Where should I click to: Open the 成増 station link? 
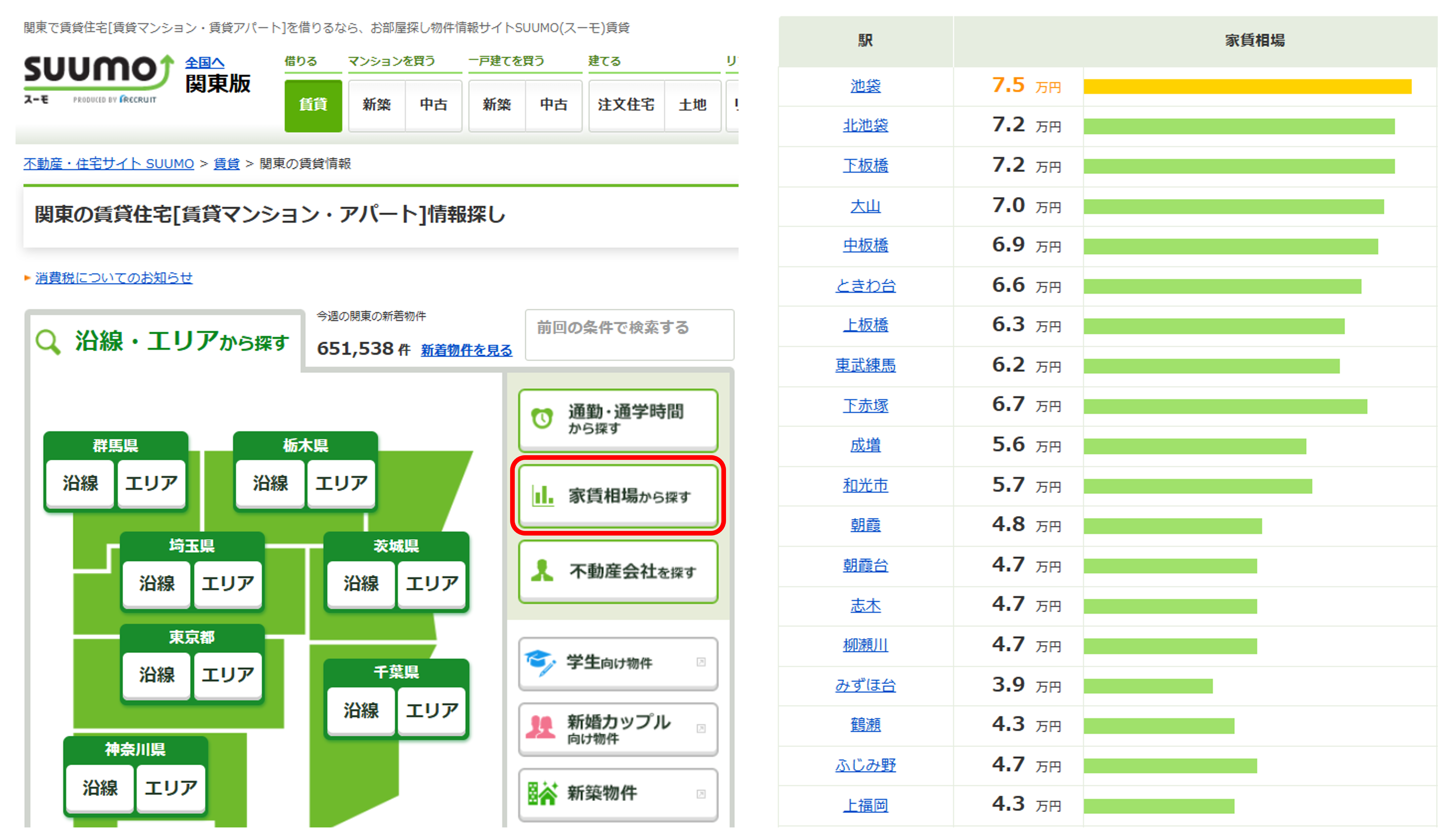865,446
